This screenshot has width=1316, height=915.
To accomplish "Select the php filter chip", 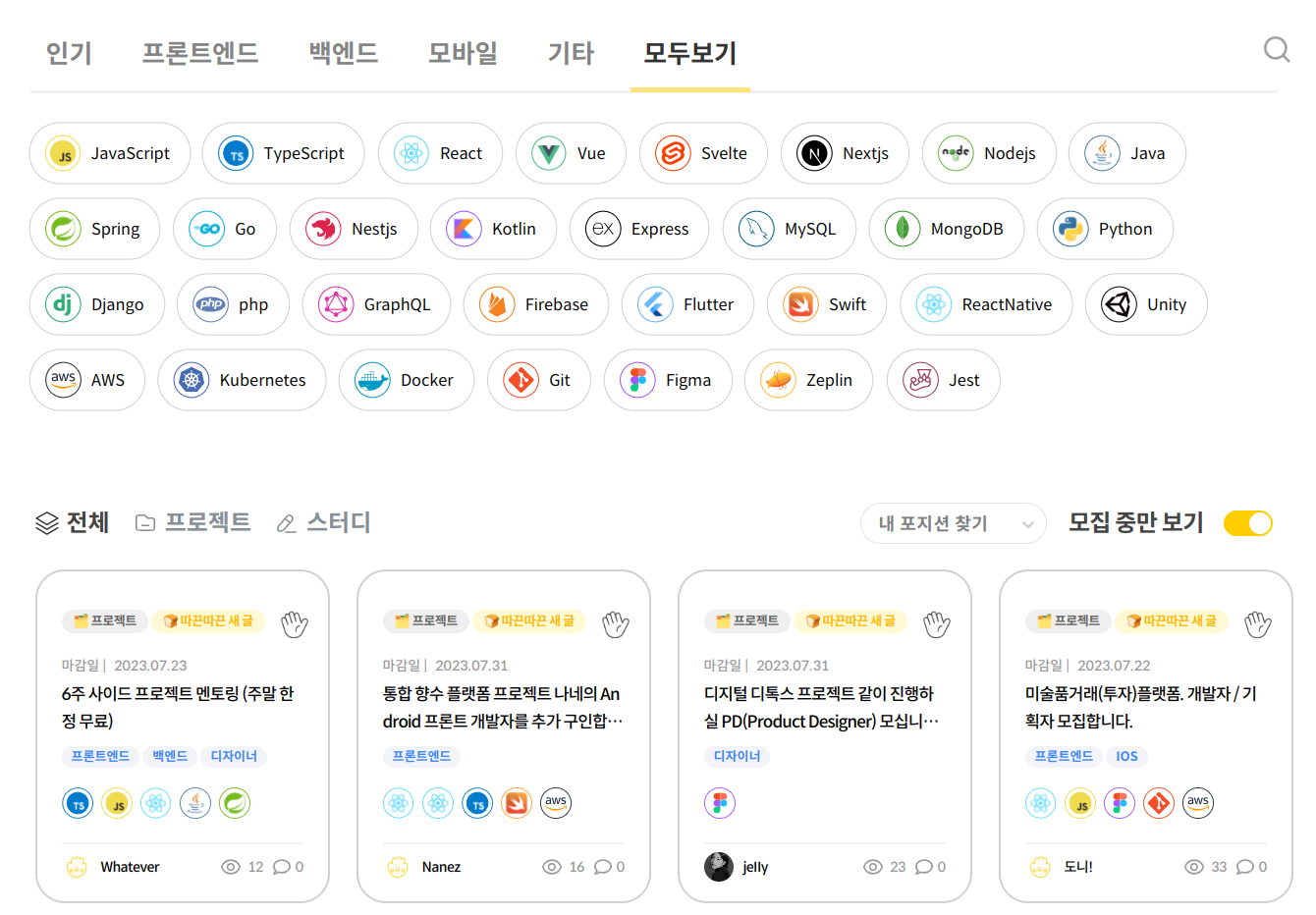I will tap(233, 304).
